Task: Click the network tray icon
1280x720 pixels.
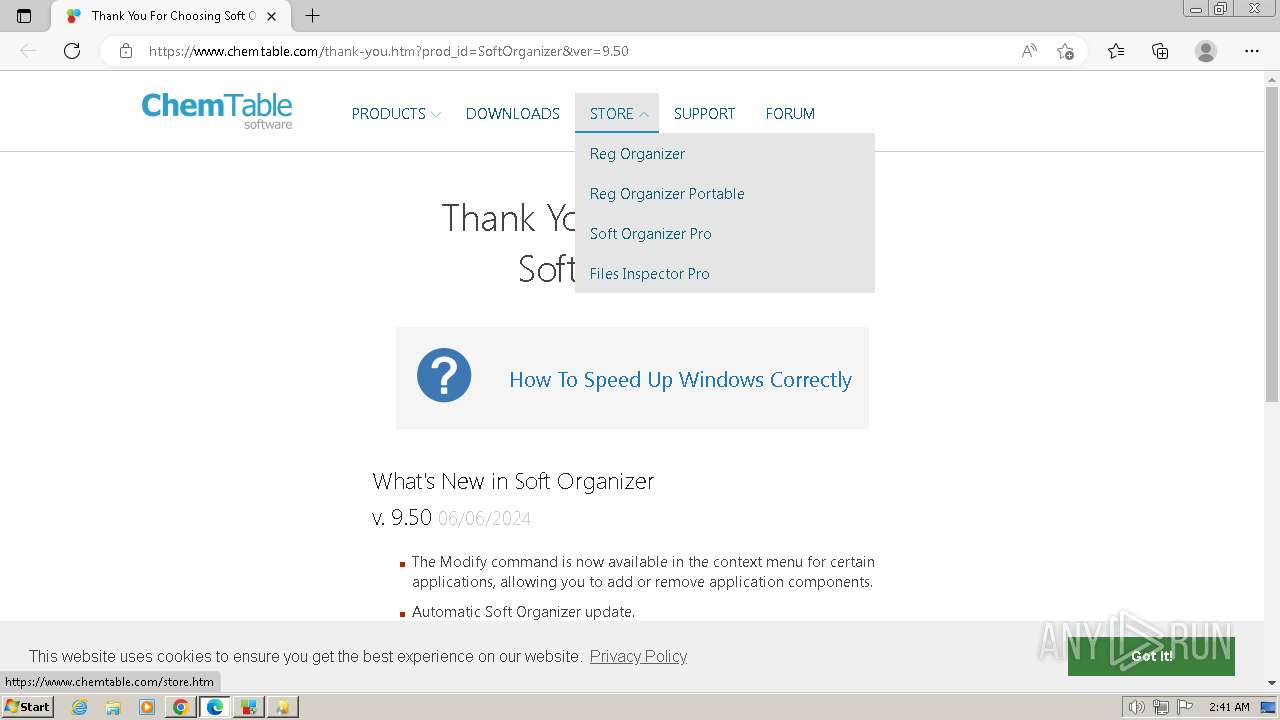Action: [1161, 707]
